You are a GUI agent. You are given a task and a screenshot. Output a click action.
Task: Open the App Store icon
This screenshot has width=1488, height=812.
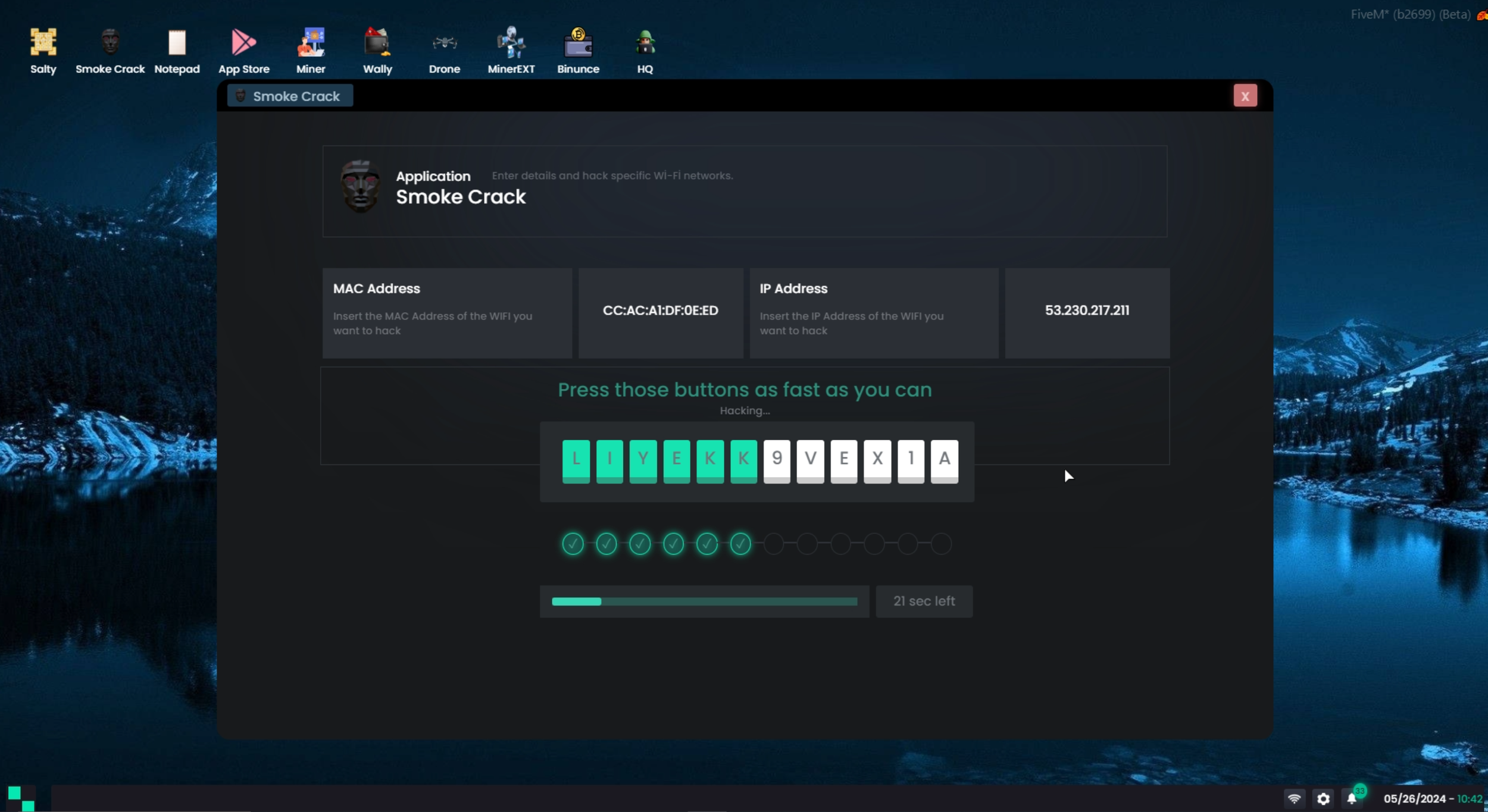tap(243, 51)
